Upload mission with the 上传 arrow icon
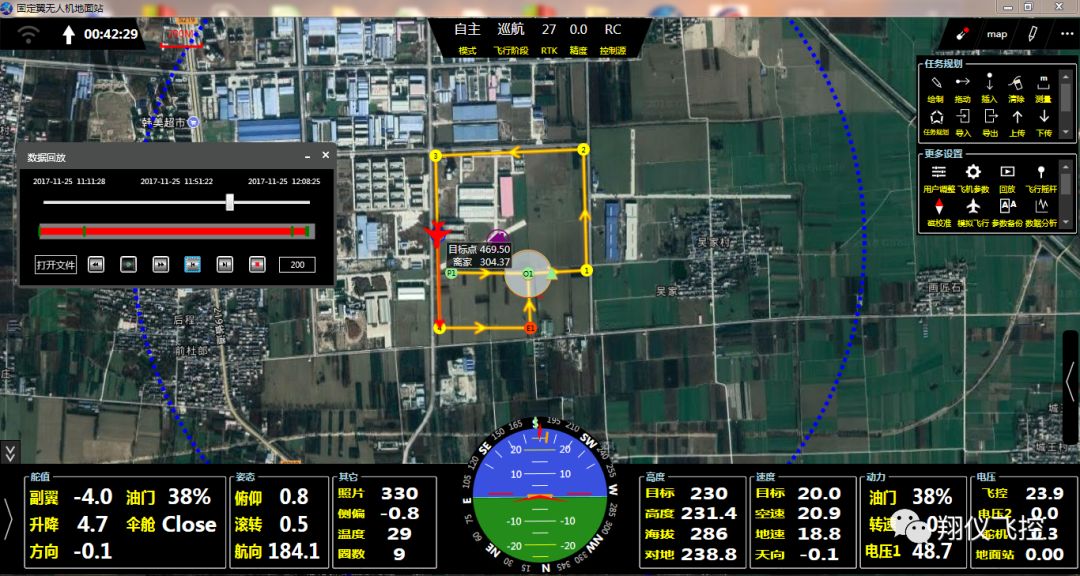The height and width of the screenshot is (576, 1080). (1017, 119)
